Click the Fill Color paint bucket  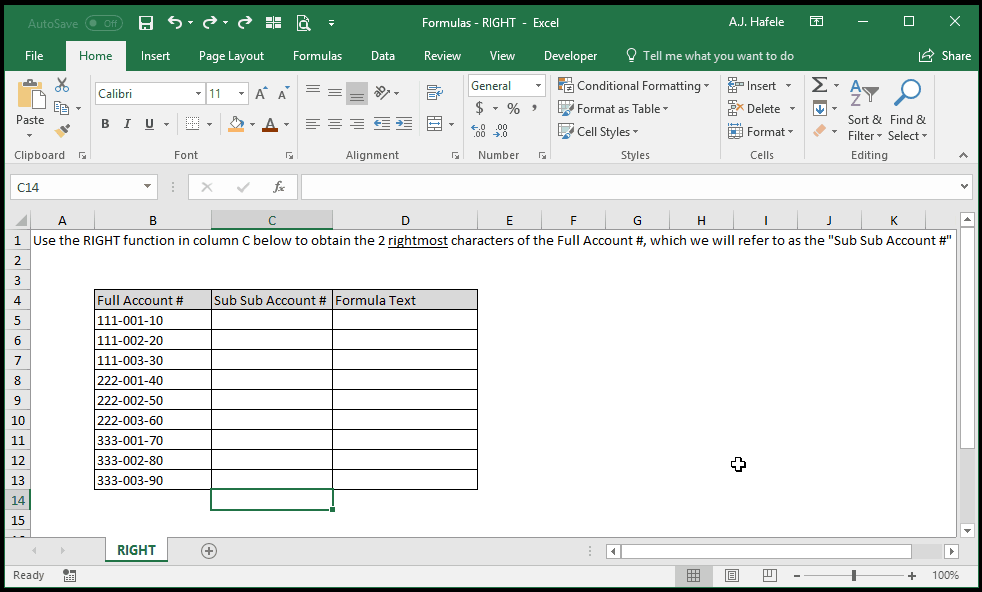click(237, 123)
